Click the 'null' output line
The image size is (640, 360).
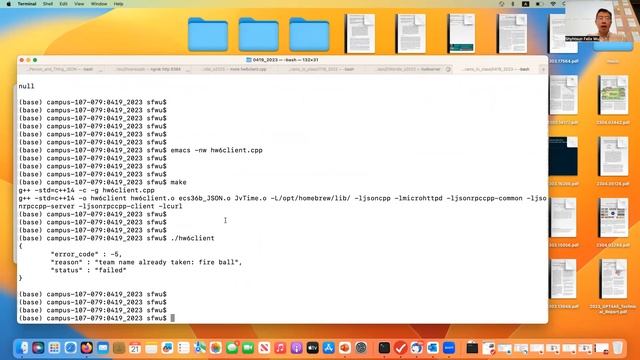(27, 86)
